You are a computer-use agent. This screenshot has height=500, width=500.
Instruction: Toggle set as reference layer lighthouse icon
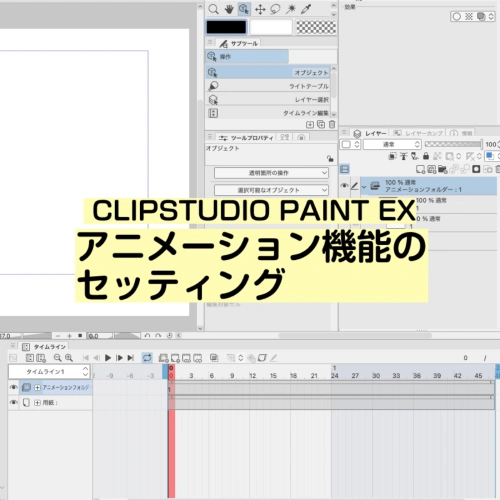coord(403,156)
